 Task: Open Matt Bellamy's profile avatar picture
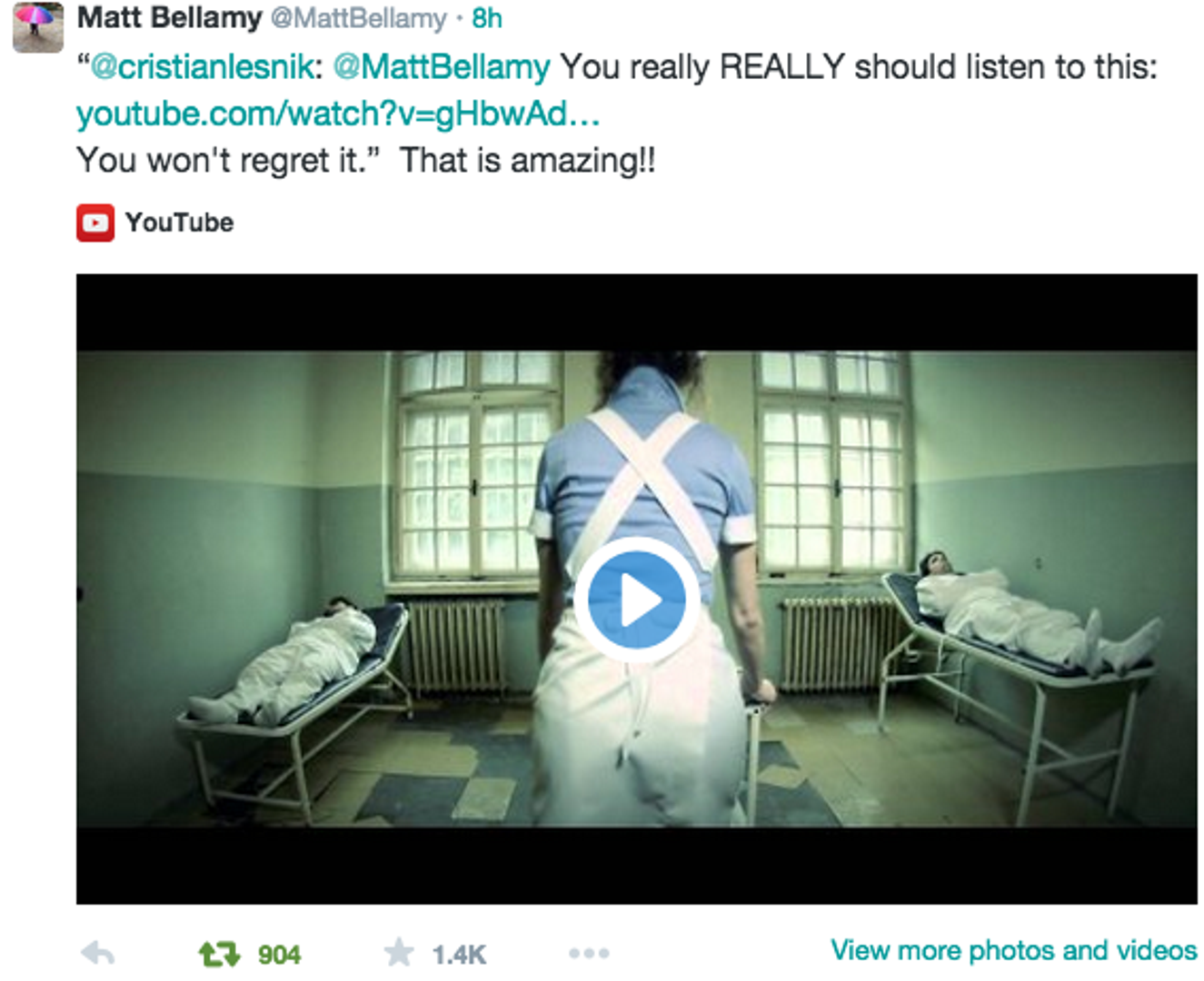click(x=37, y=26)
